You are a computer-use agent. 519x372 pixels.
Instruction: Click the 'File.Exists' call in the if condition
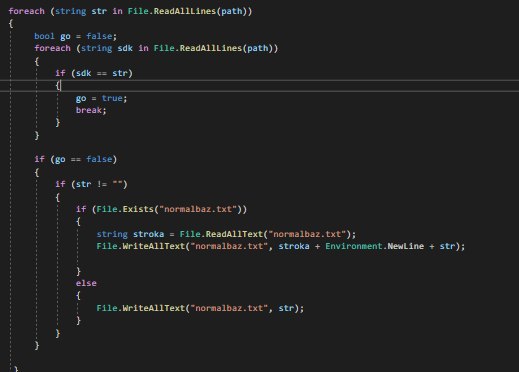(125, 209)
